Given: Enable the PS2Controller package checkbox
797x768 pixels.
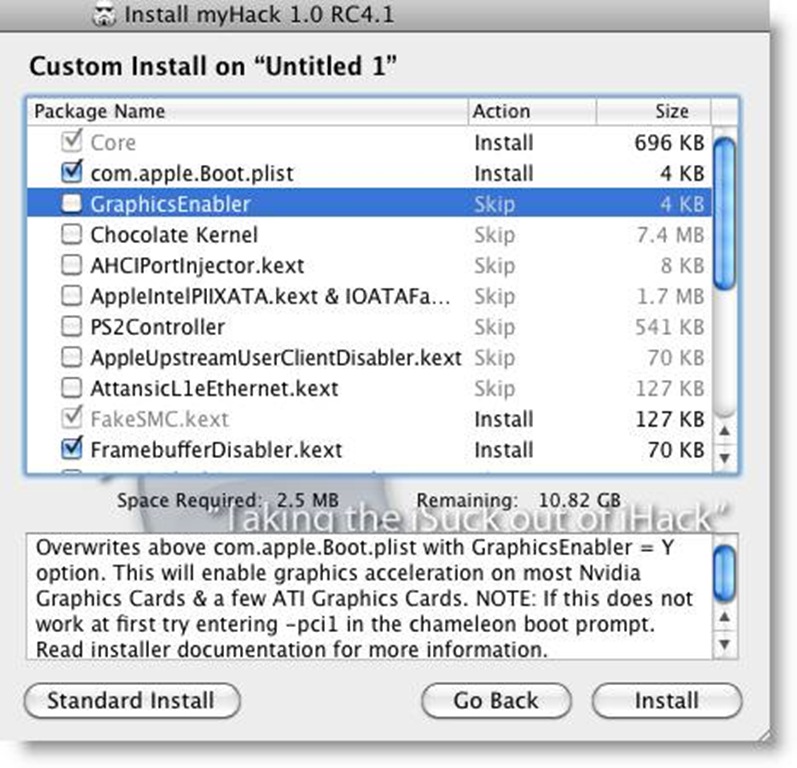Looking at the screenshot, I should point(71,327).
